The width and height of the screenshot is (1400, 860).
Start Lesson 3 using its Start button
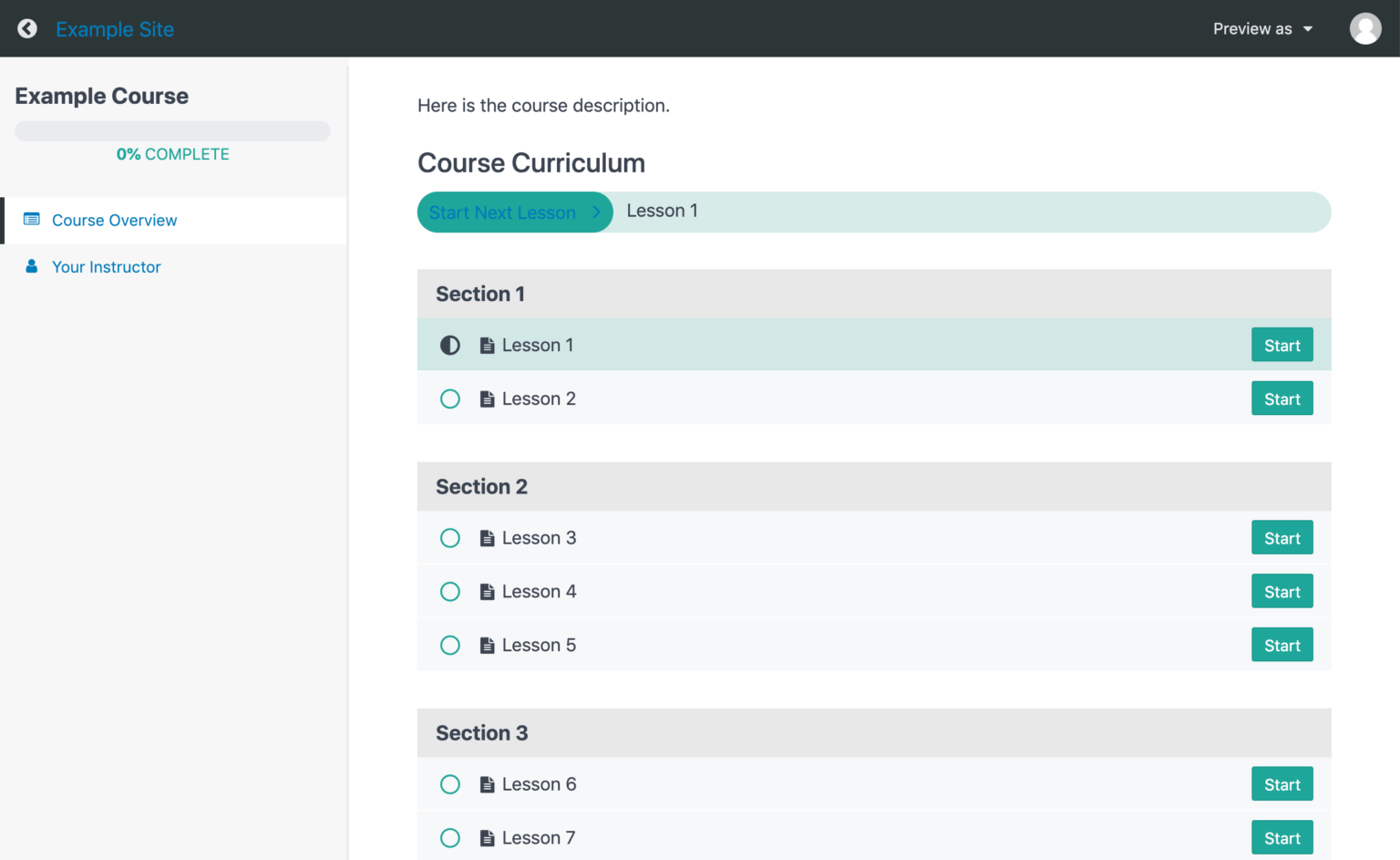point(1282,537)
